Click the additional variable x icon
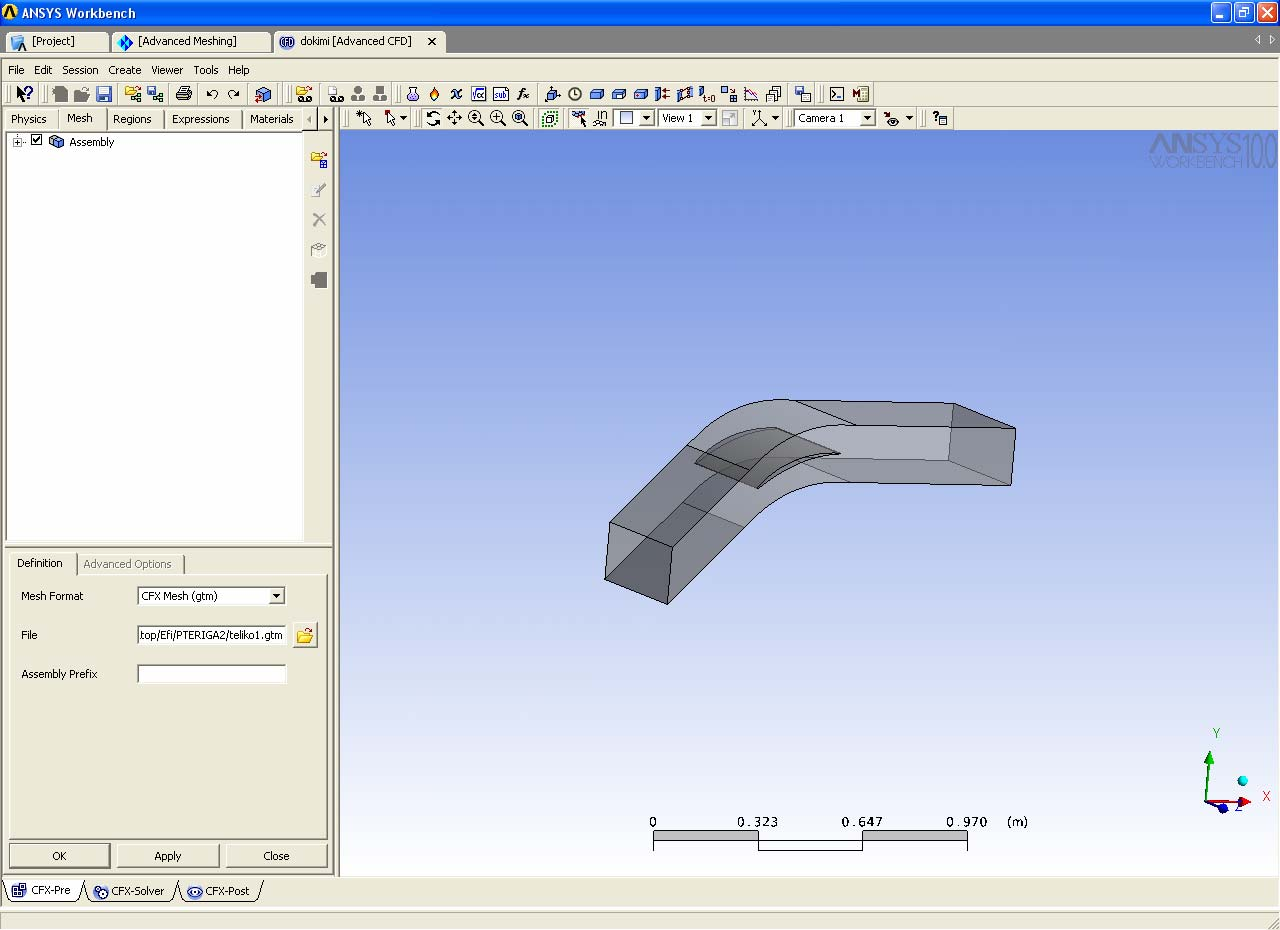 point(456,94)
